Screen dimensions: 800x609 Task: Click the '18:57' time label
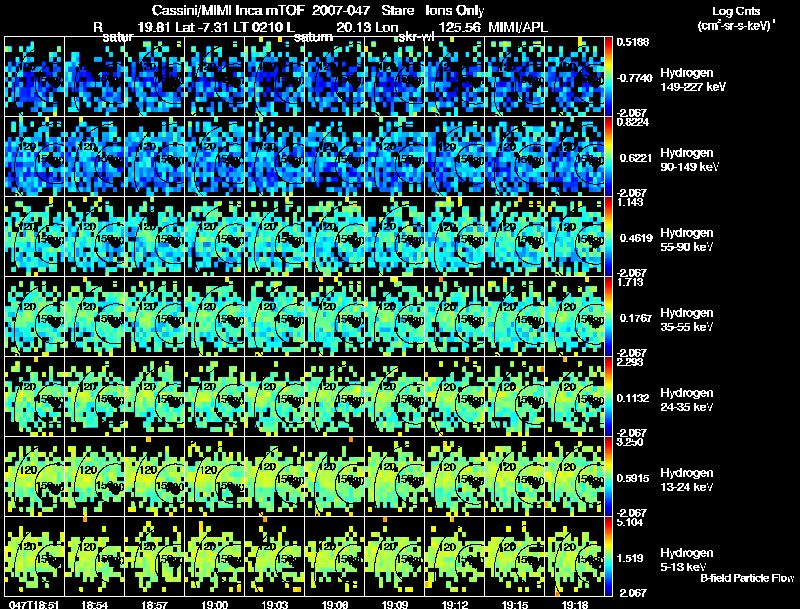[x=155, y=605]
